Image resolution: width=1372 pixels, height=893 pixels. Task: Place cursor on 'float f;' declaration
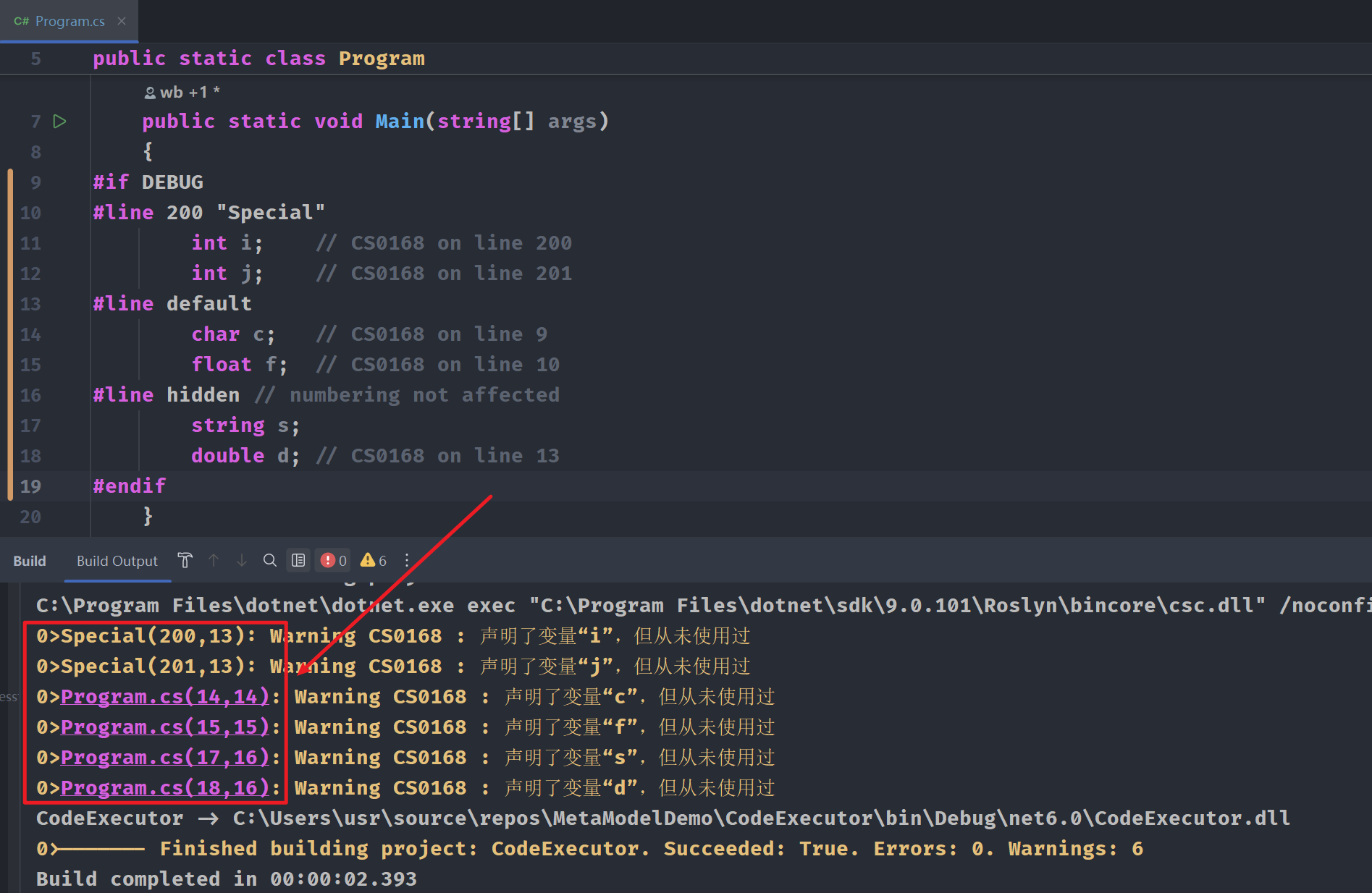(x=240, y=365)
